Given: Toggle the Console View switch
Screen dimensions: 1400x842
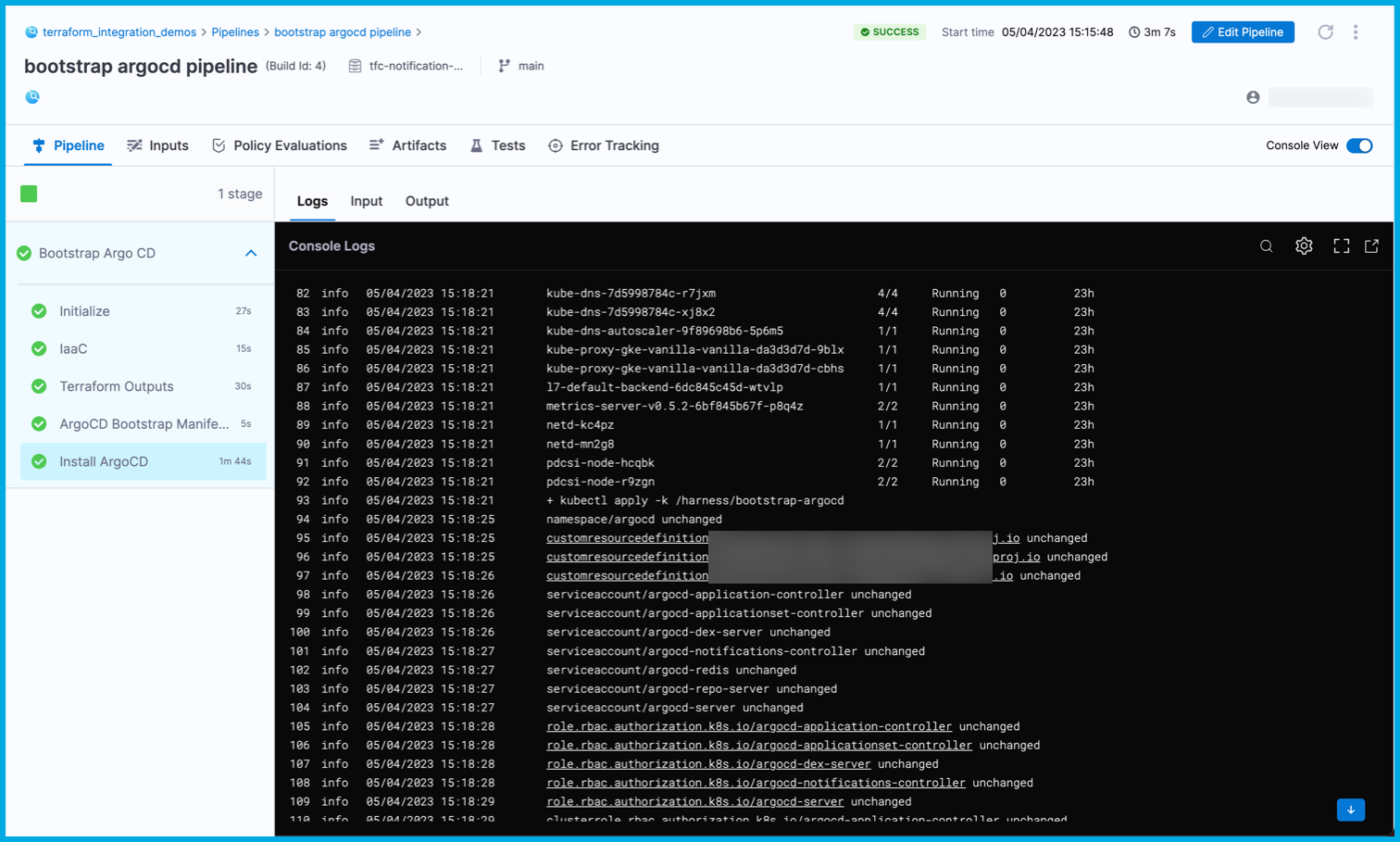Looking at the screenshot, I should point(1358,145).
